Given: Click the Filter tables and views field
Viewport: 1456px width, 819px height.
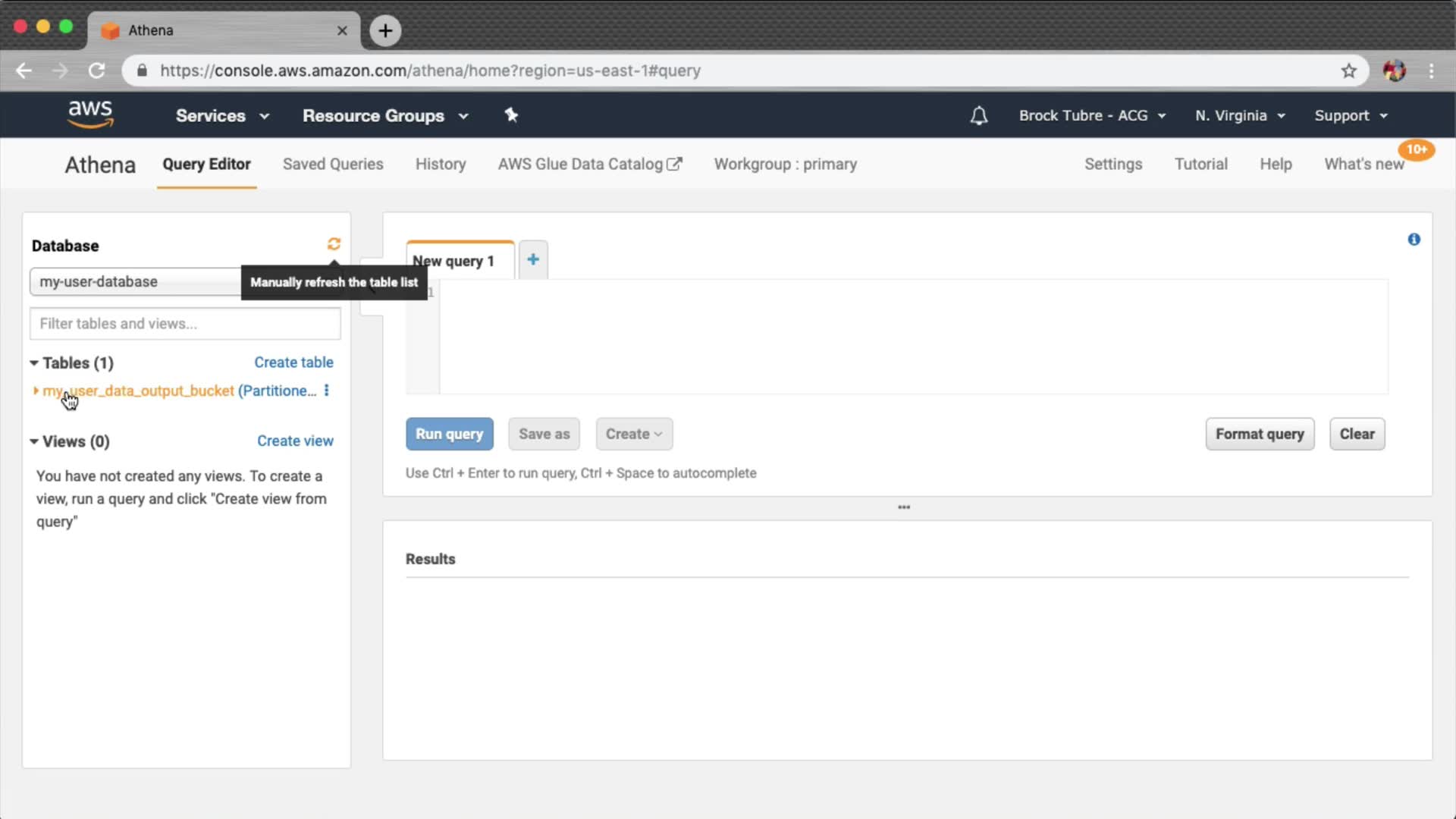Looking at the screenshot, I should pos(185,324).
